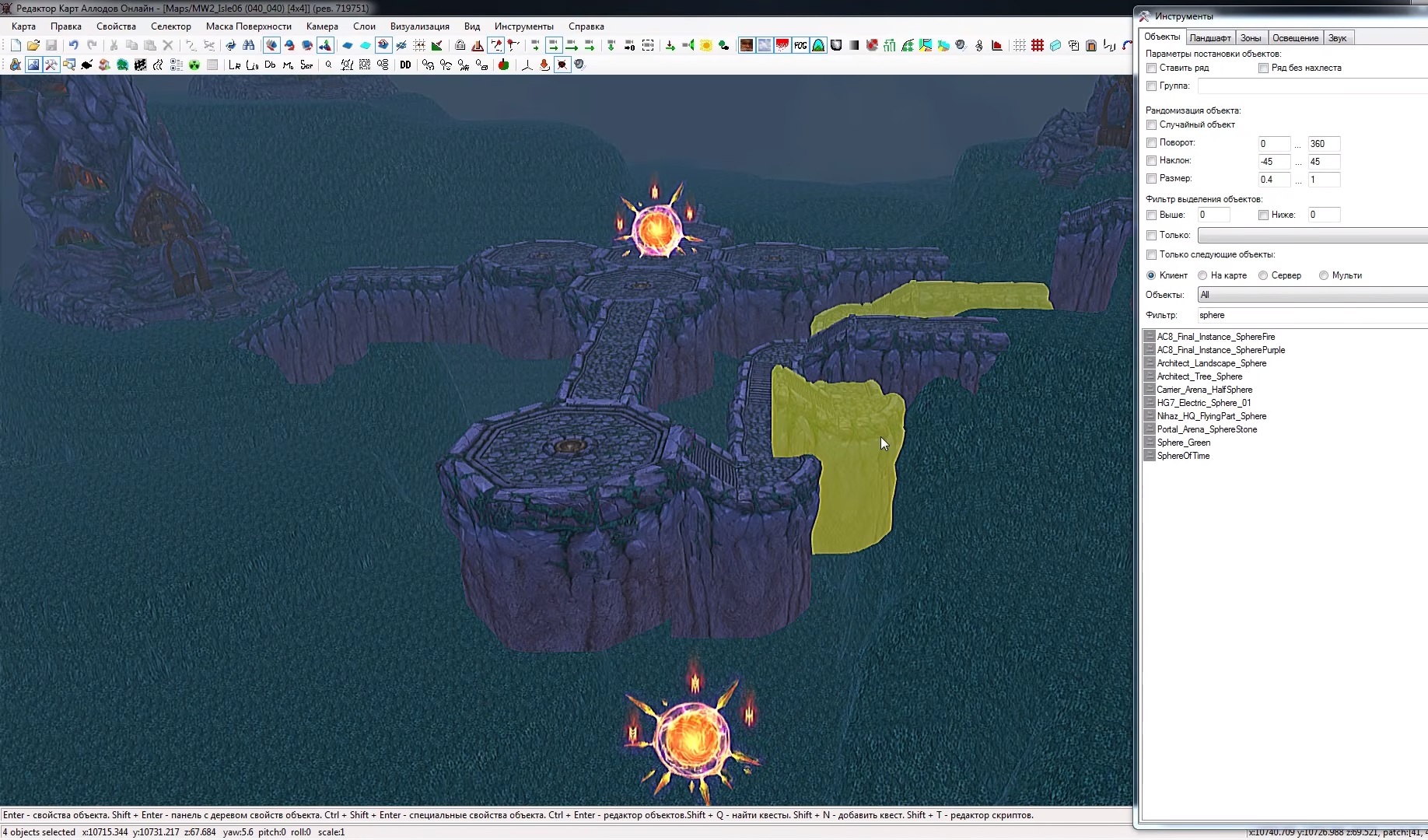Image resolution: width=1428 pixels, height=840 pixels.
Task: Switch to the Звук tab
Action: [1338, 38]
